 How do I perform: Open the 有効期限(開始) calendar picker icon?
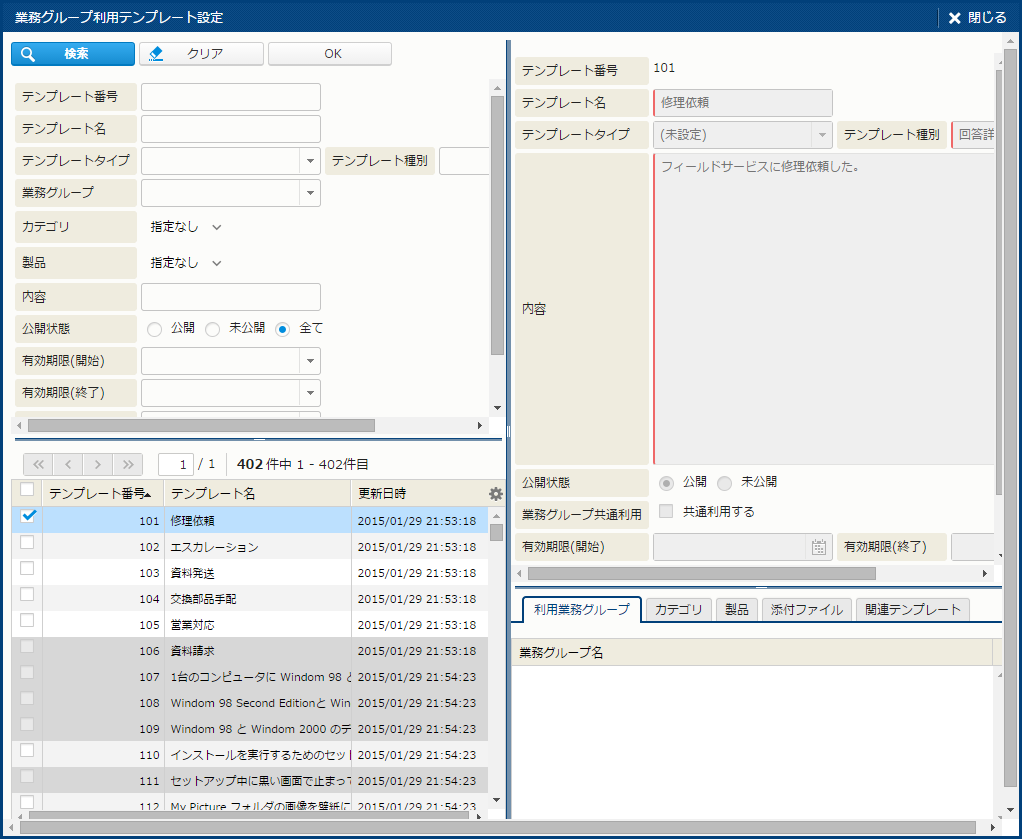click(819, 547)
